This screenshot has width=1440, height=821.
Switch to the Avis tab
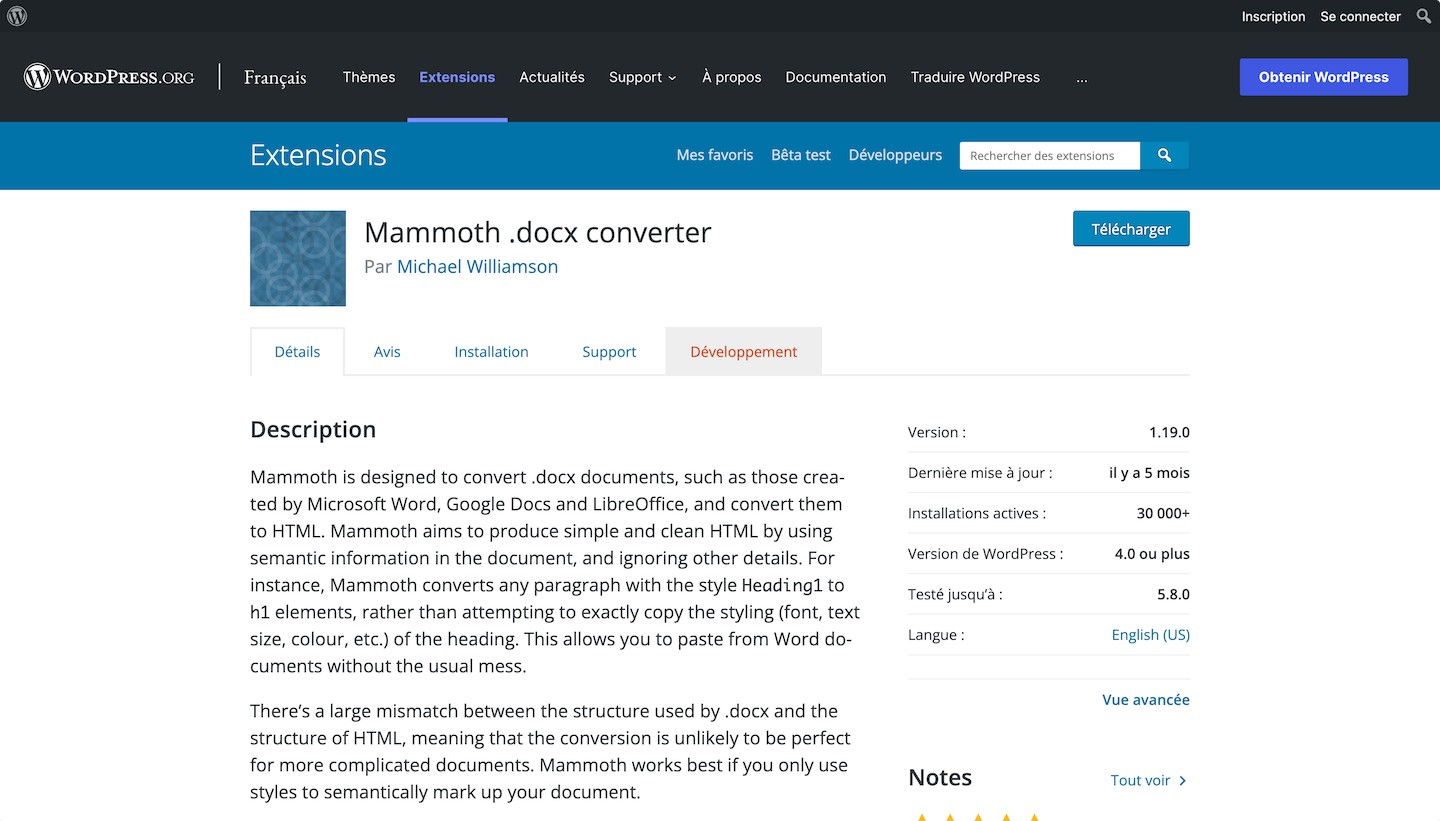[387, 352]
